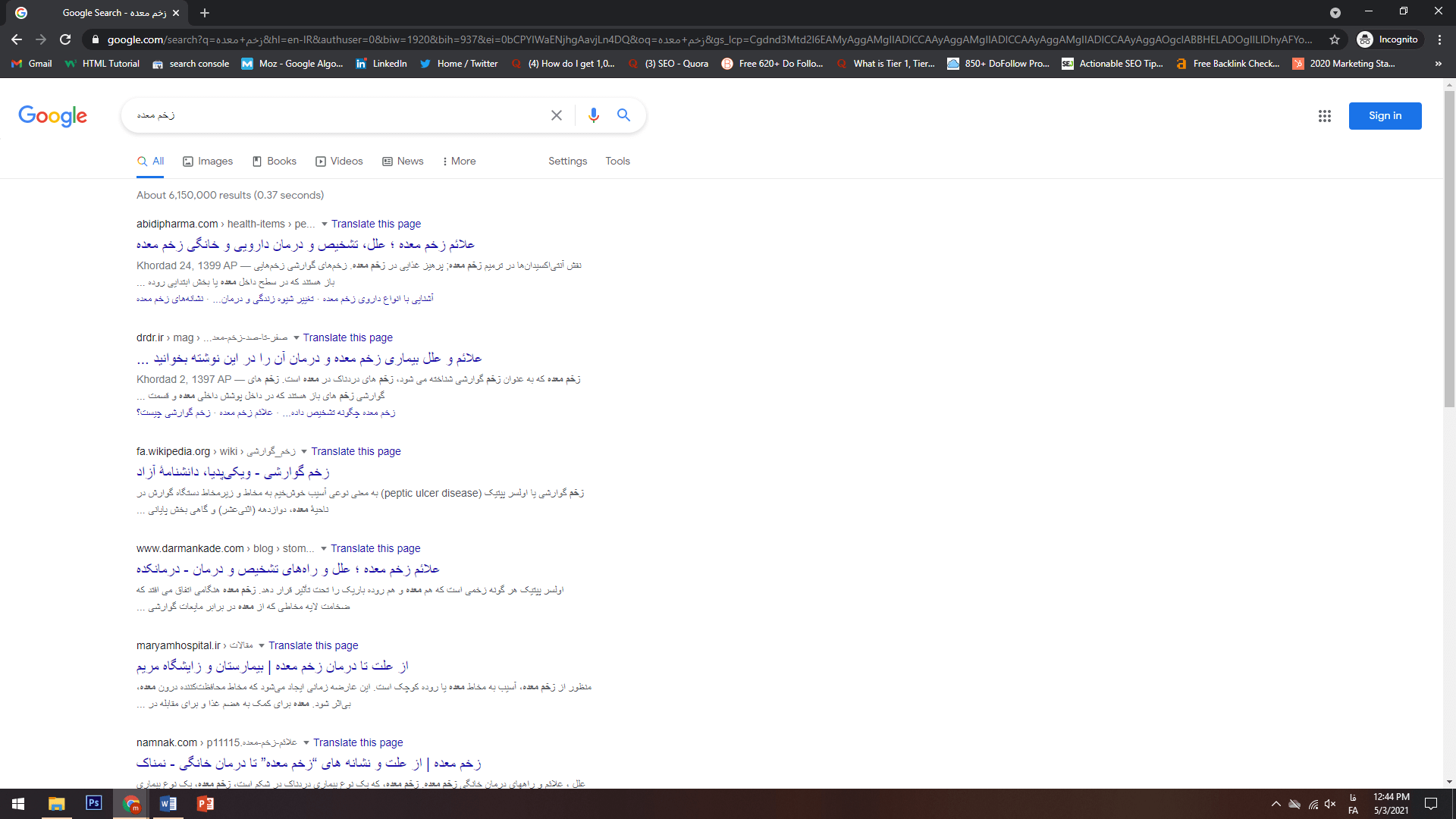1456x819 pixels.
Task: Open (3) SEO - Quora bookmark
Action: click(x=668, y=64)
